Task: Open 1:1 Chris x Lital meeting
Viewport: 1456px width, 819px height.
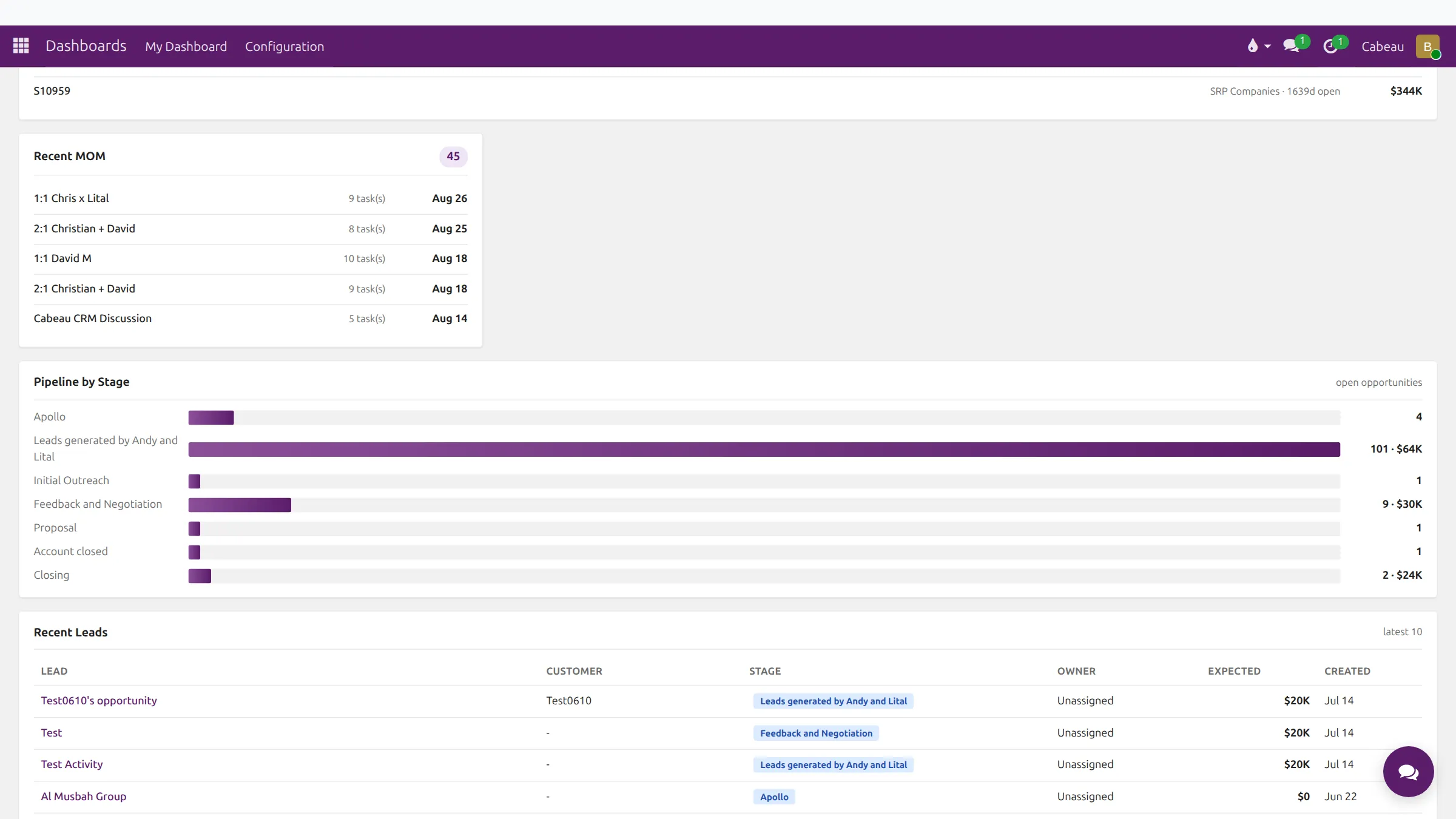Action: [251, 198]
